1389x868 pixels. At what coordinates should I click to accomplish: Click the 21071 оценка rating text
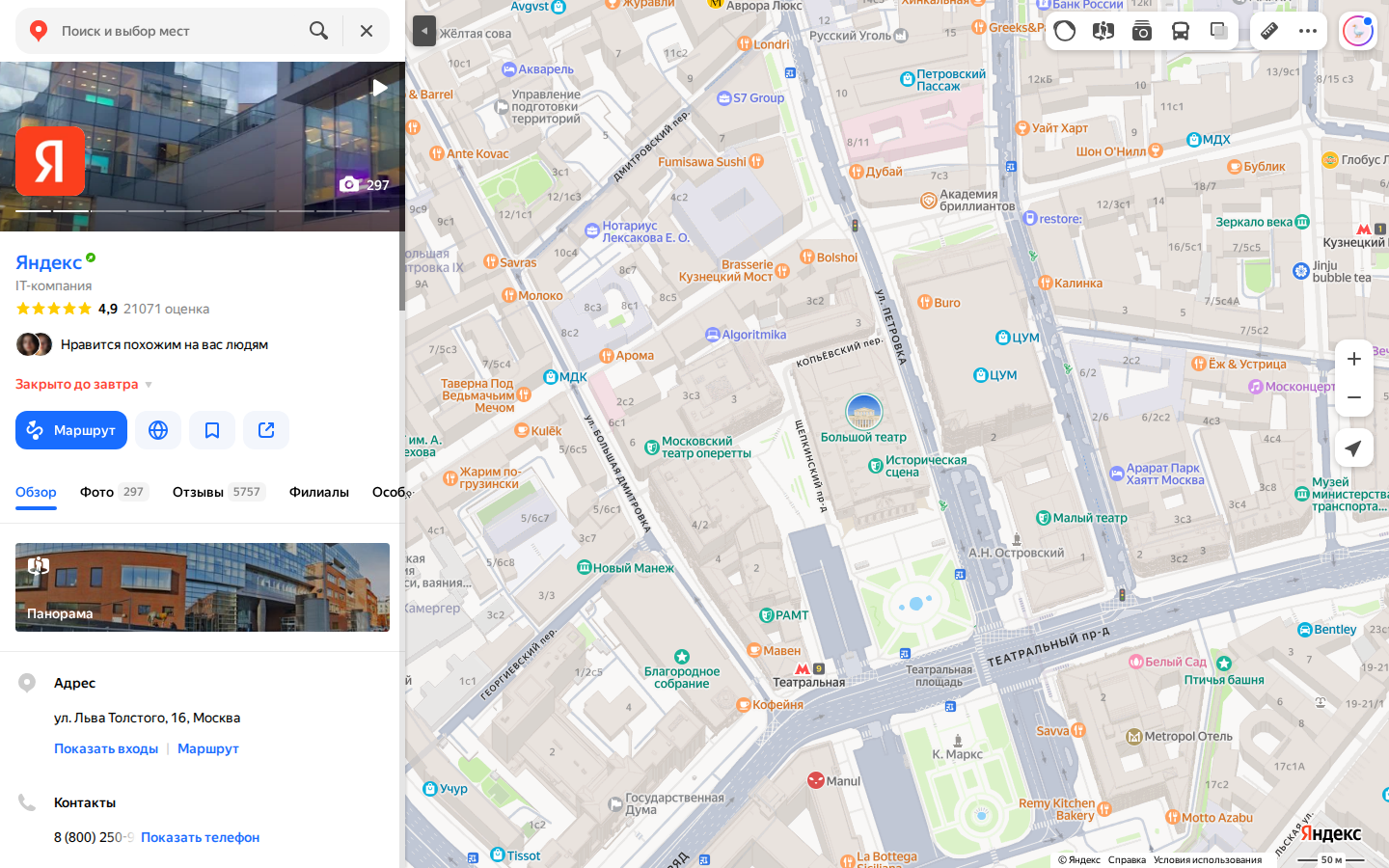(x=166, y=309)
